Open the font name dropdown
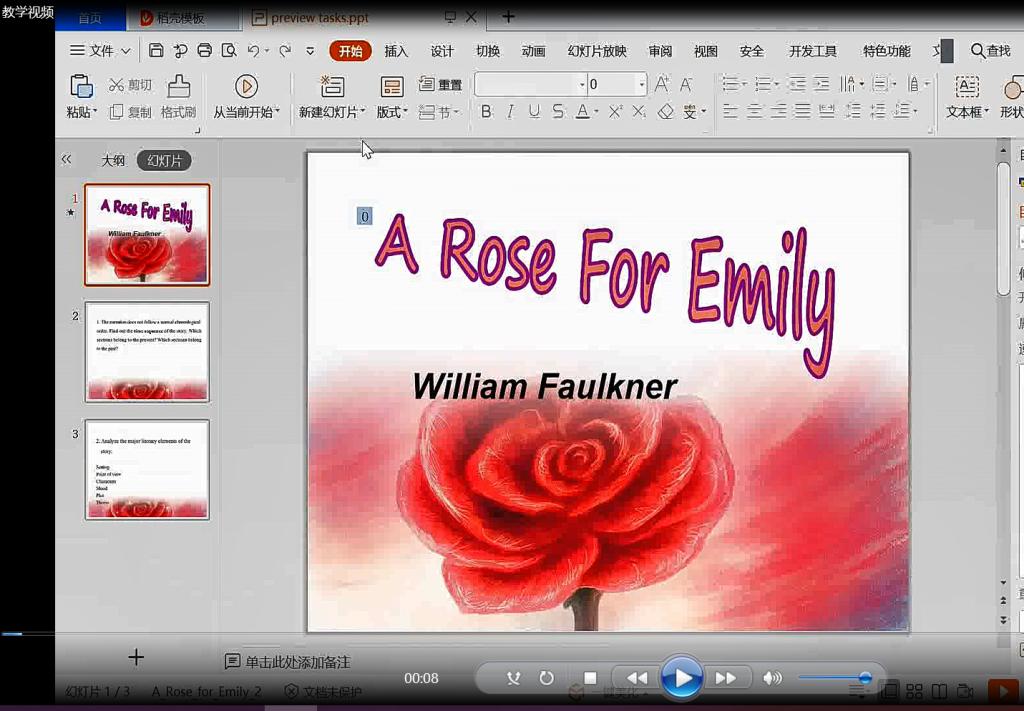1024x711 pixels. [x=582, y=85]
